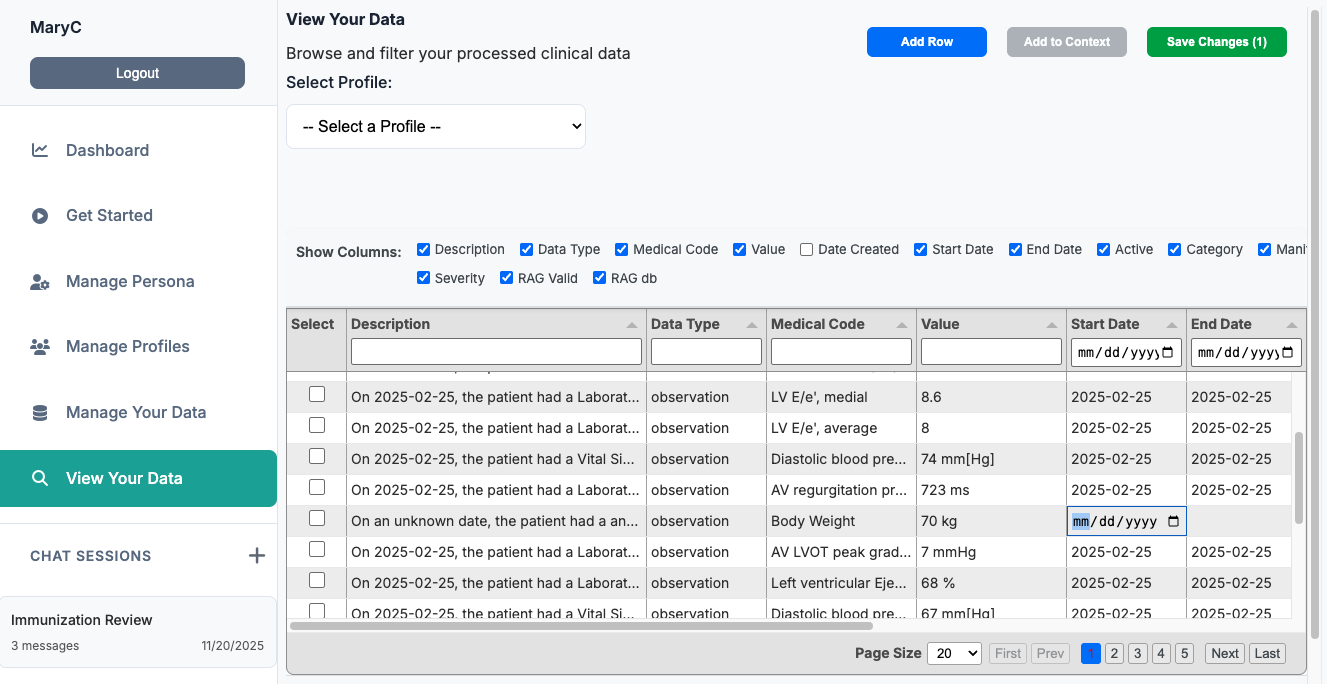
Task: Sort by the Description column arrow
Action: point(631,325)
